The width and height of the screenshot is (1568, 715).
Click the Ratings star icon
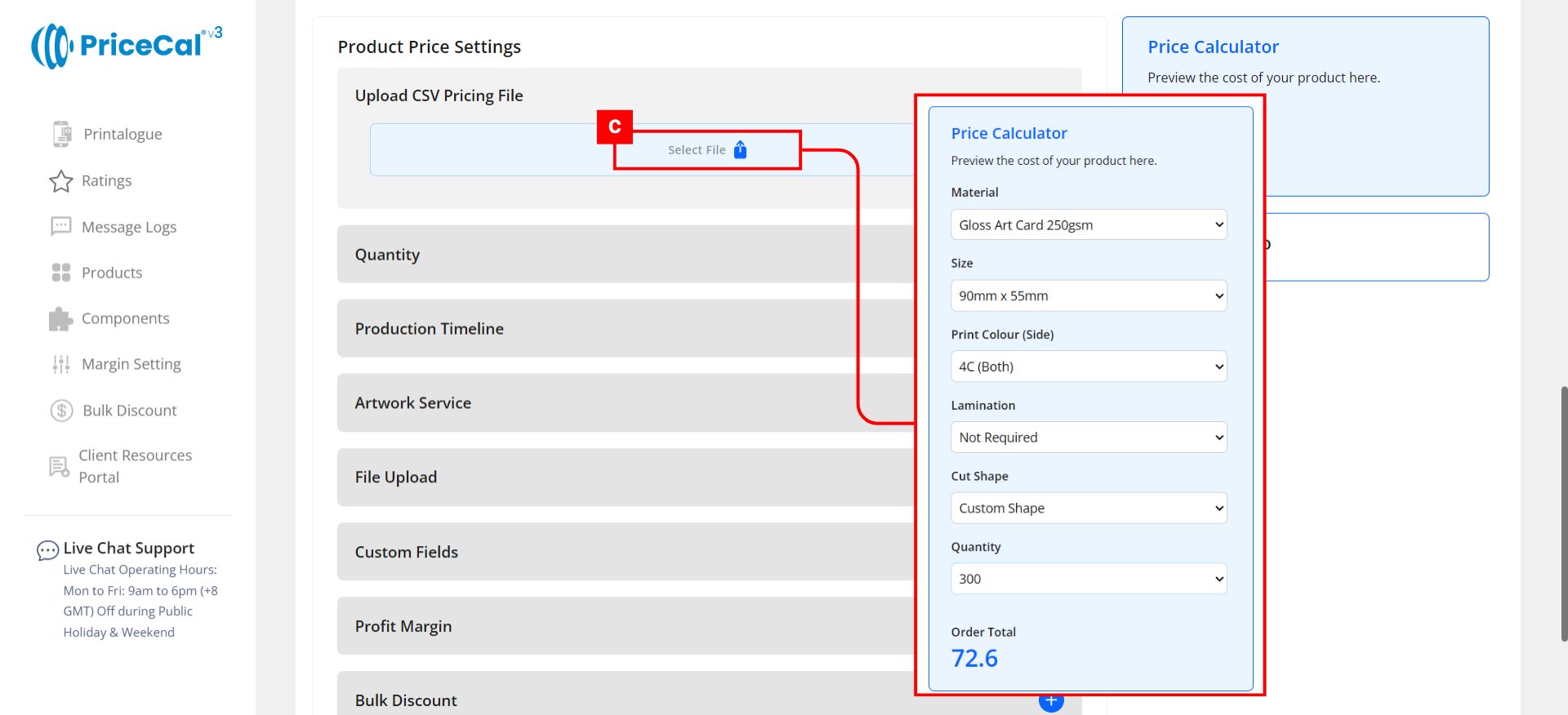(x=61, y=181)
